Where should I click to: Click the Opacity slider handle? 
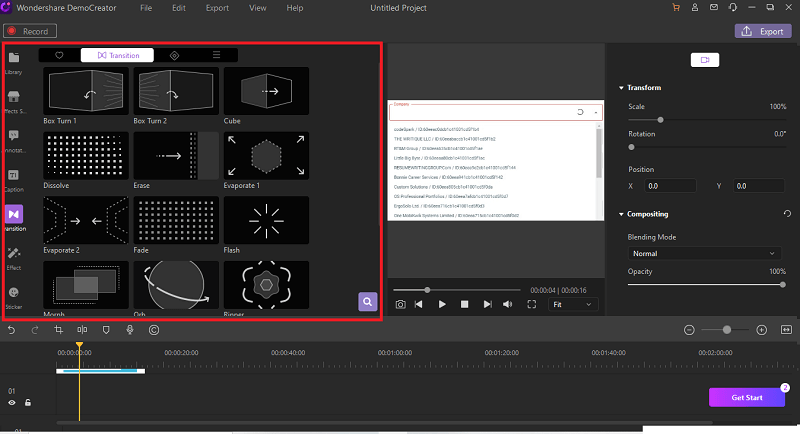coord(783,285)
